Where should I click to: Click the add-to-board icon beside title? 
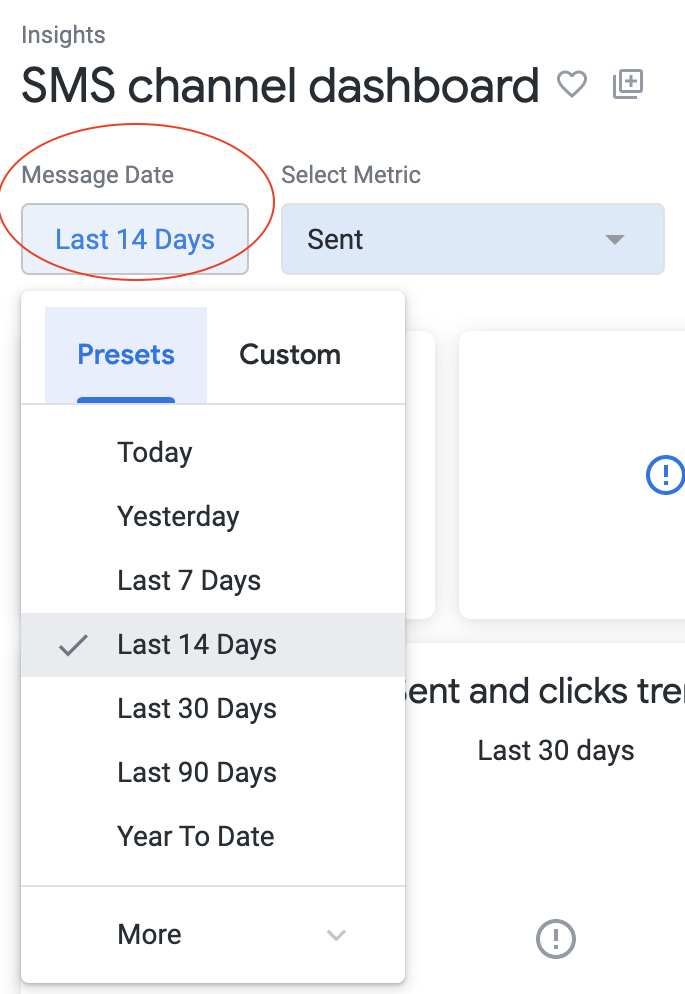tap(627, 84)
